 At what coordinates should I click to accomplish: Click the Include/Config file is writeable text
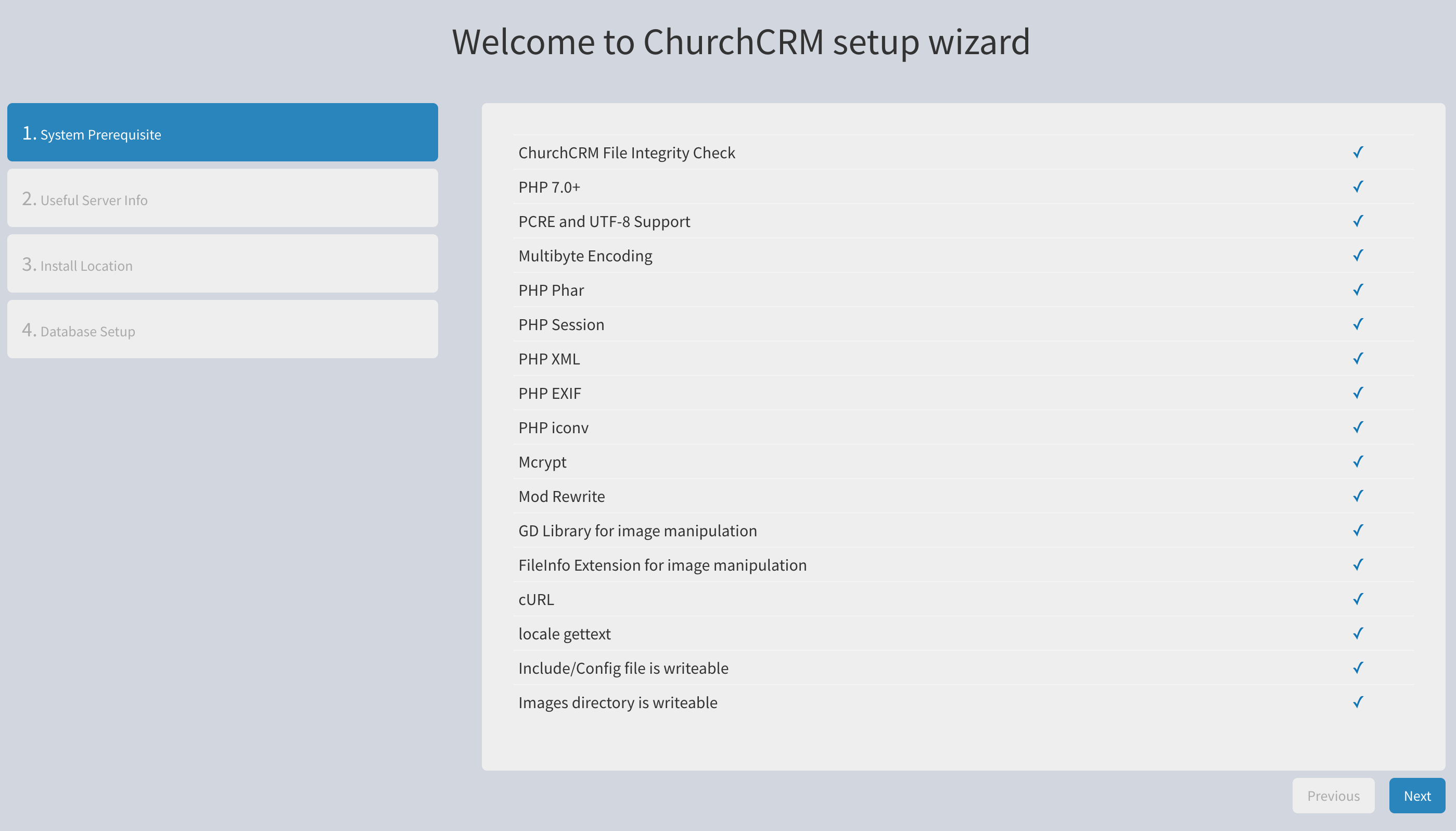pos(623,669)
